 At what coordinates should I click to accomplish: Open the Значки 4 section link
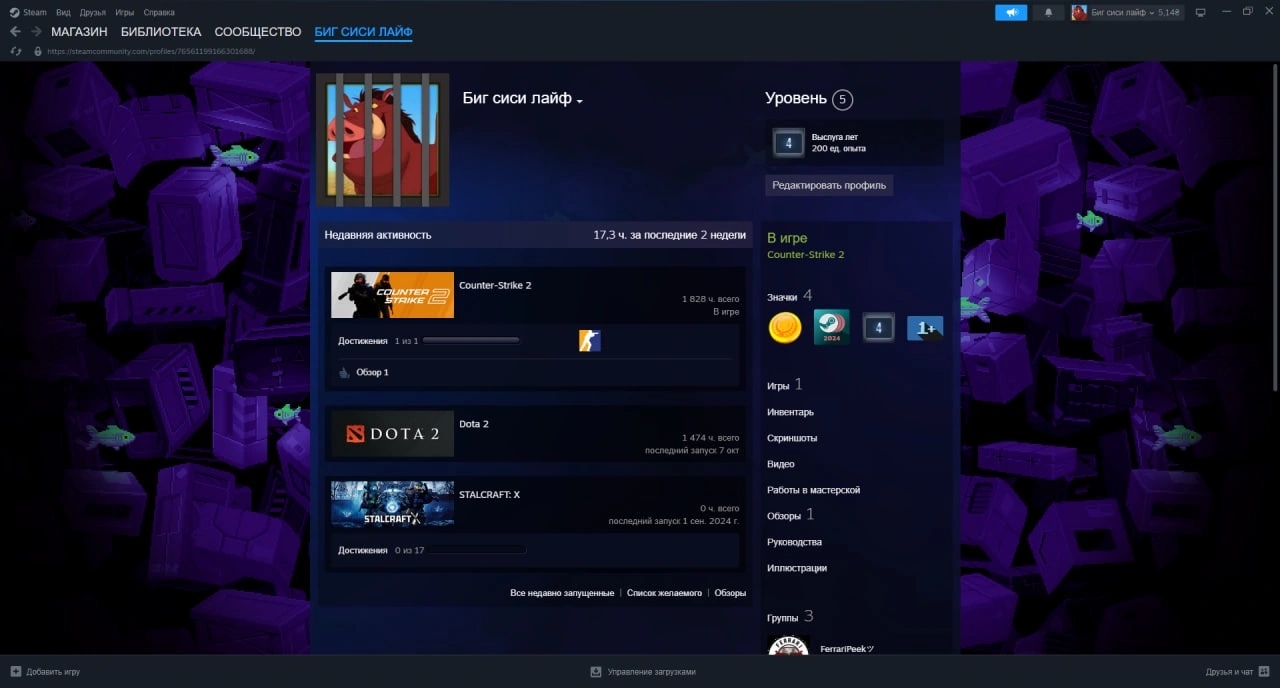pos(790,296)
